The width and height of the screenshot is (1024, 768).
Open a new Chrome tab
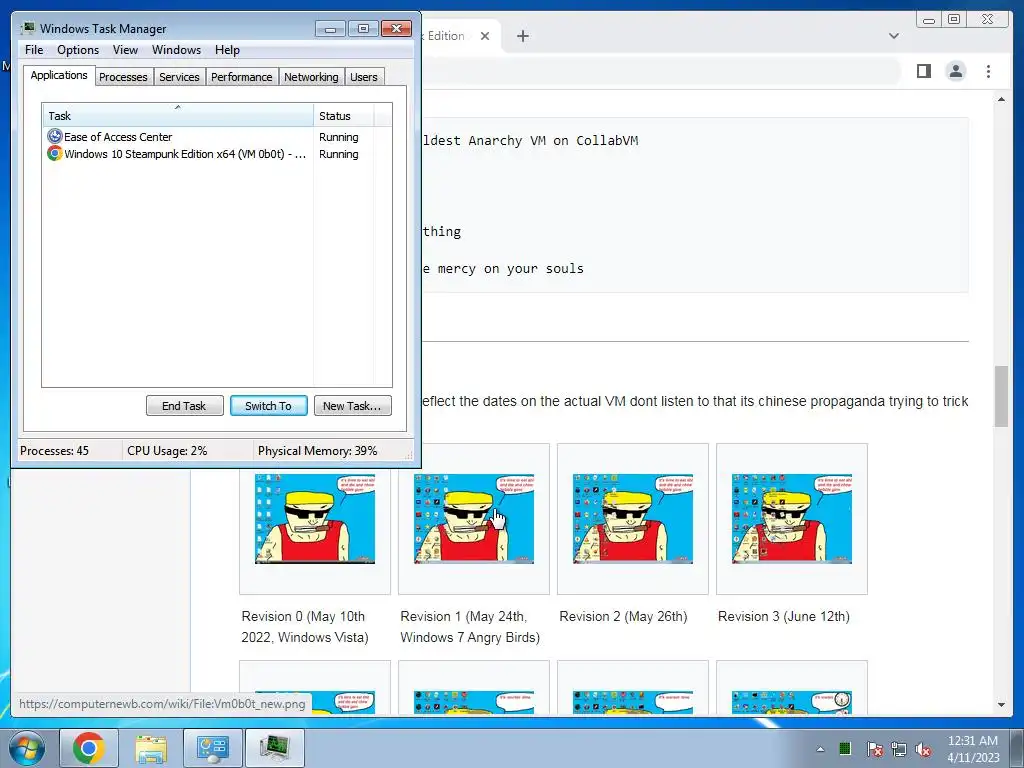pos(522,36)
